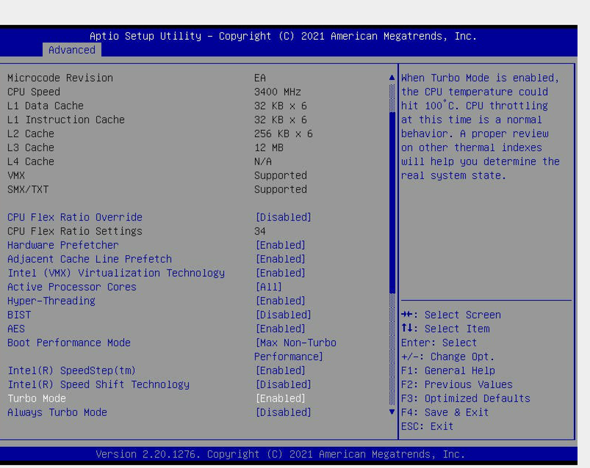Click F2: Previous Values hint

(457, 384)
